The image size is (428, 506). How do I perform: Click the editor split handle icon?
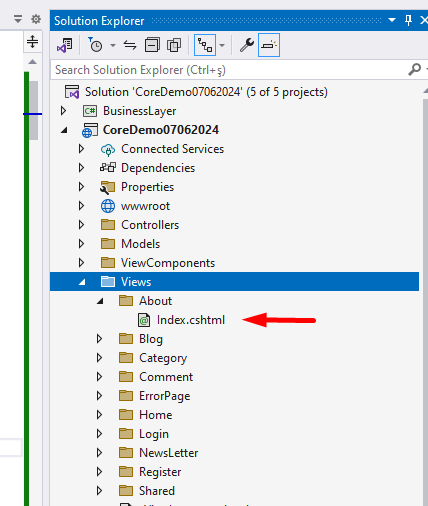pos(32,42)
